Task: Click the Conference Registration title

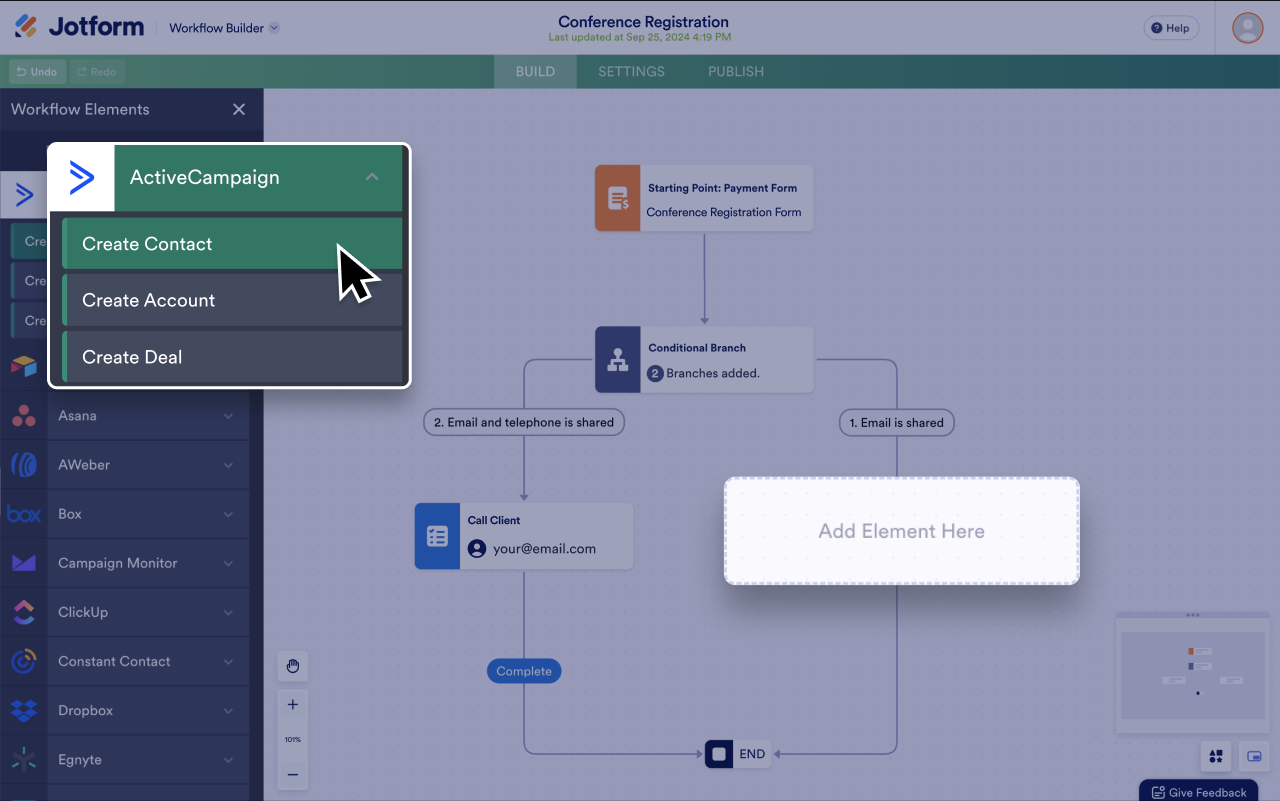Action: coord(643,21)
